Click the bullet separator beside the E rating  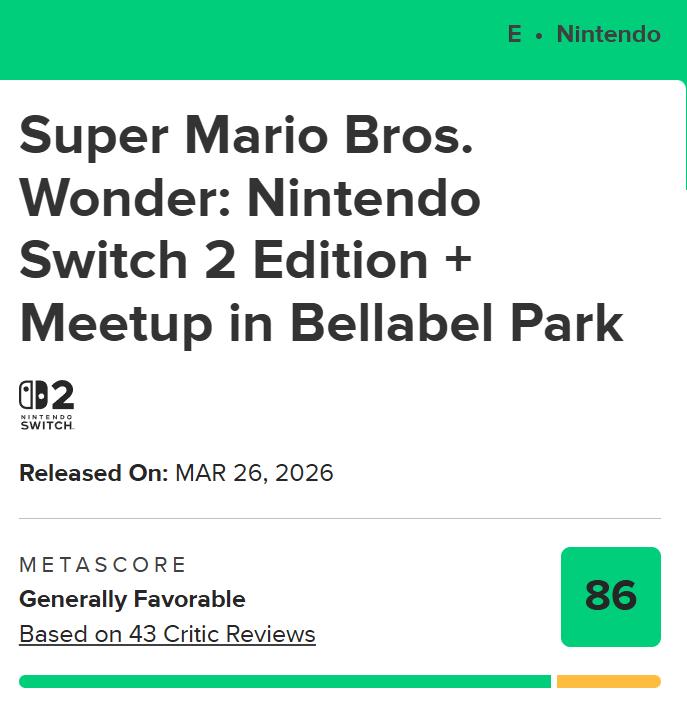539,35
